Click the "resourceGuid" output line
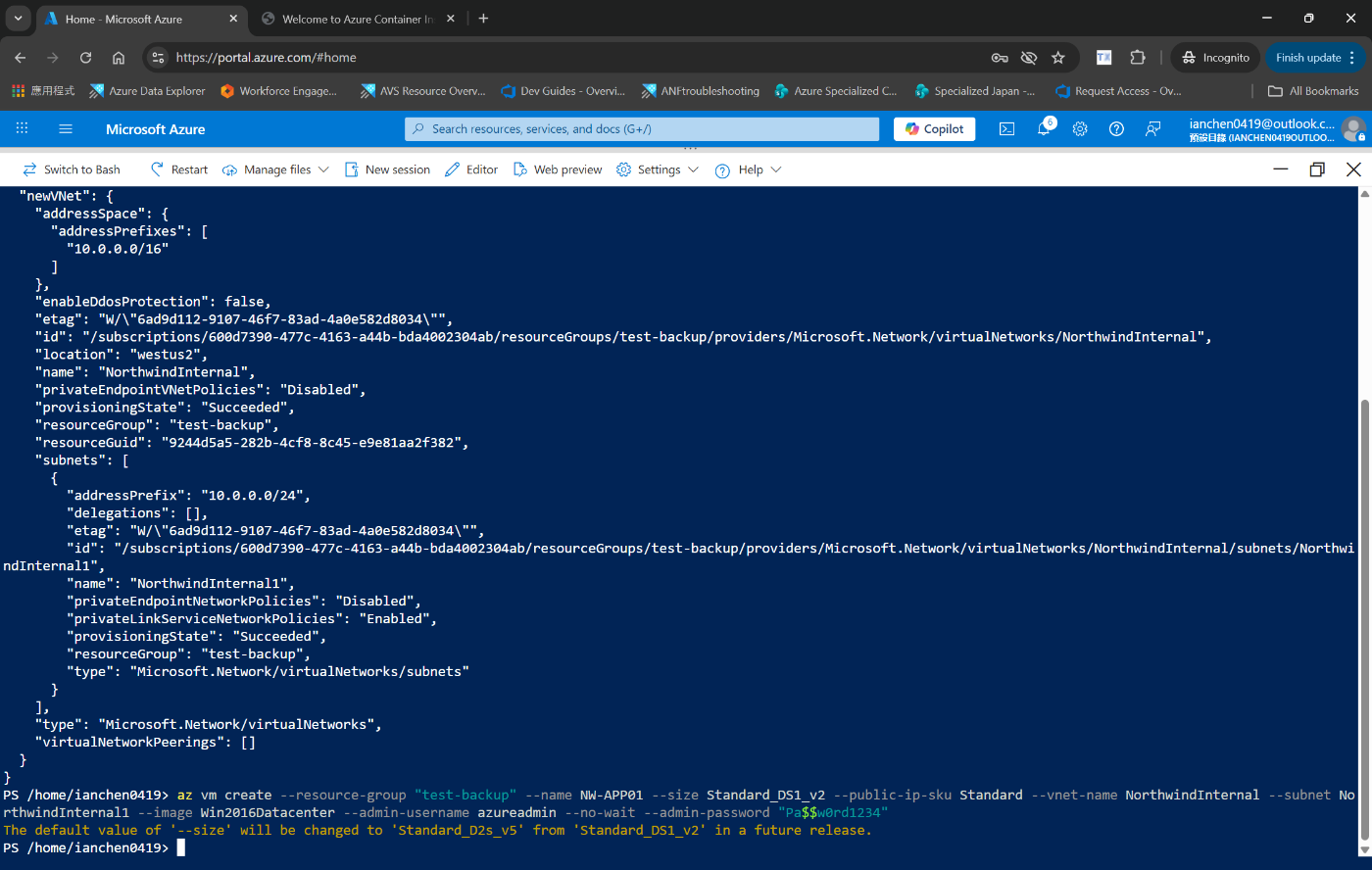Screen dimensions: 1372x870 point(252,442)
